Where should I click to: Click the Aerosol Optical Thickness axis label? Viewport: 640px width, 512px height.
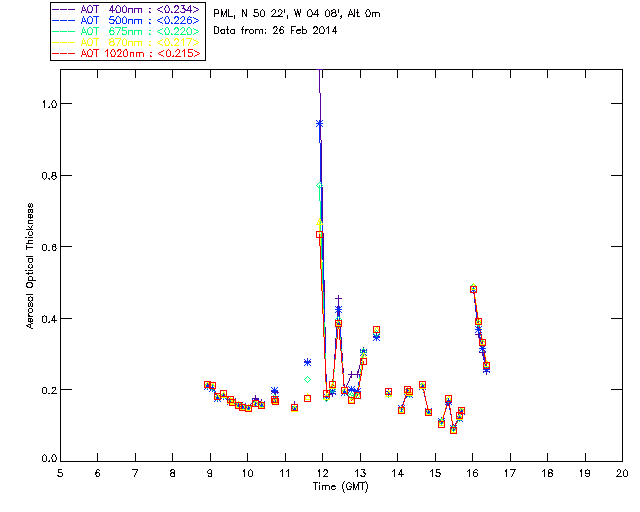point(30,266)
